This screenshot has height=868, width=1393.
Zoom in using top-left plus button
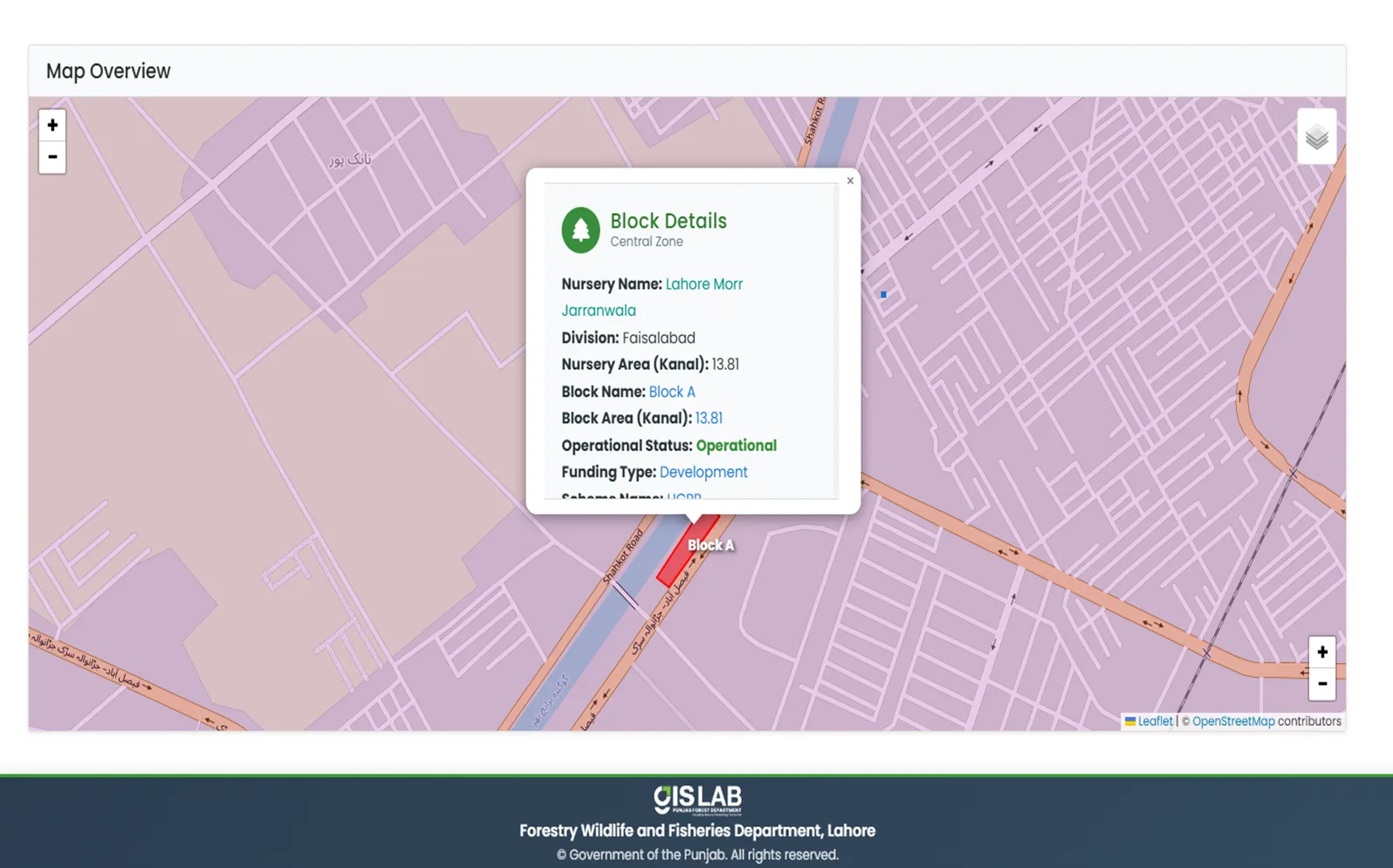click(52, 126)
